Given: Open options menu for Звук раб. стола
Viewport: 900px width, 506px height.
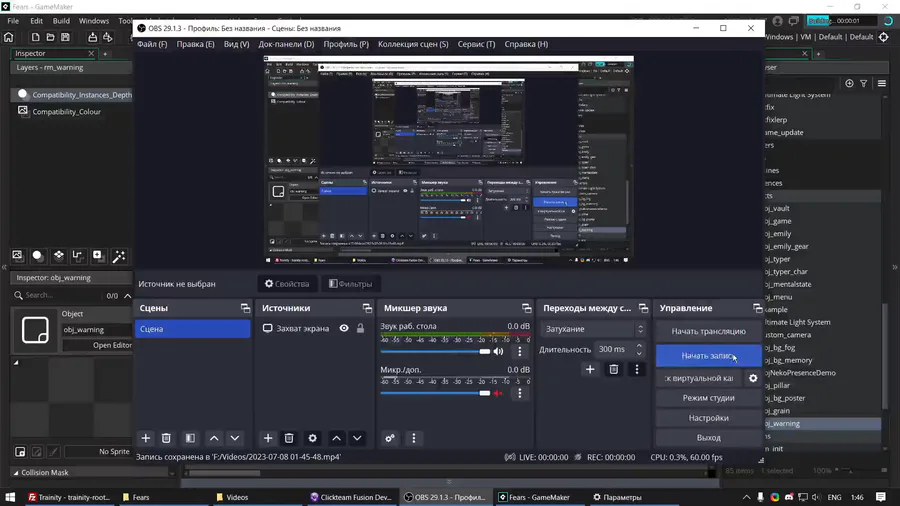Looking at the screenshot, I should [x=520, y=351].
